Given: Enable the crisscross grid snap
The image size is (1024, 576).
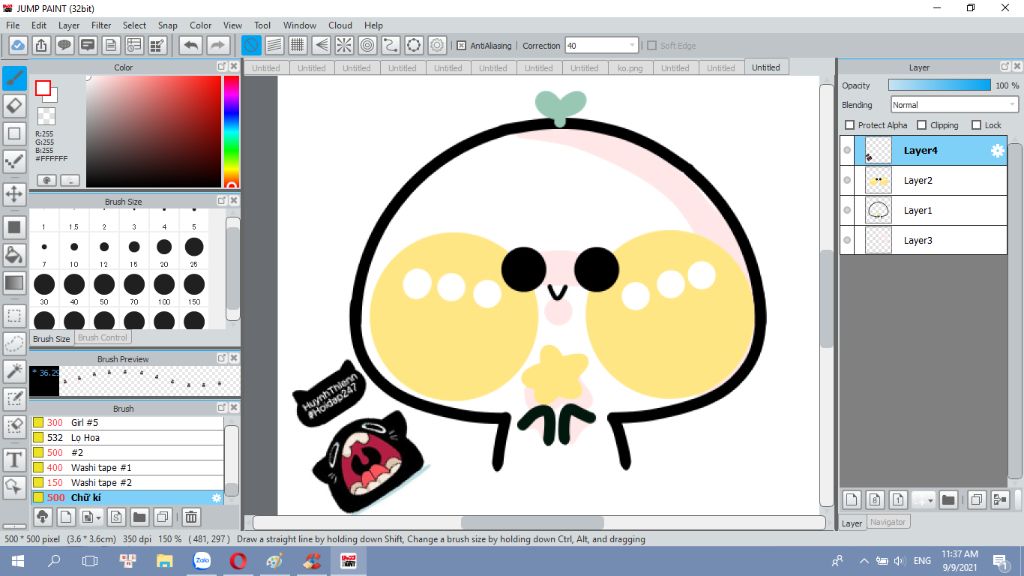Looking at the screenshot, I should [x=298, y=45].
